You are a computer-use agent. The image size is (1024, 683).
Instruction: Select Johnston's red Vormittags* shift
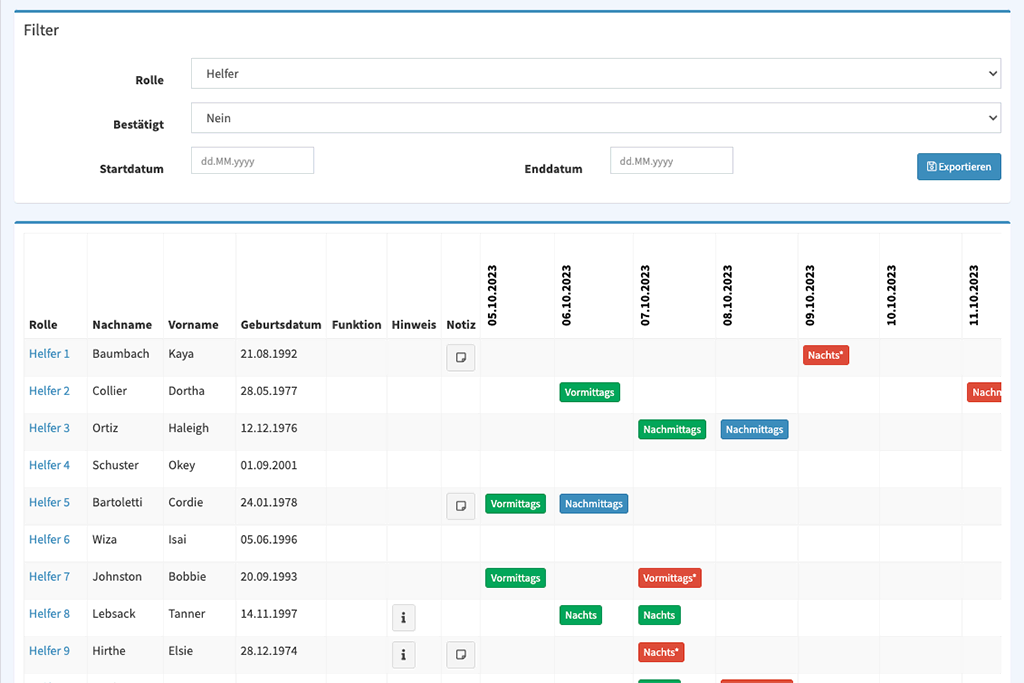[x=669, y=578]
